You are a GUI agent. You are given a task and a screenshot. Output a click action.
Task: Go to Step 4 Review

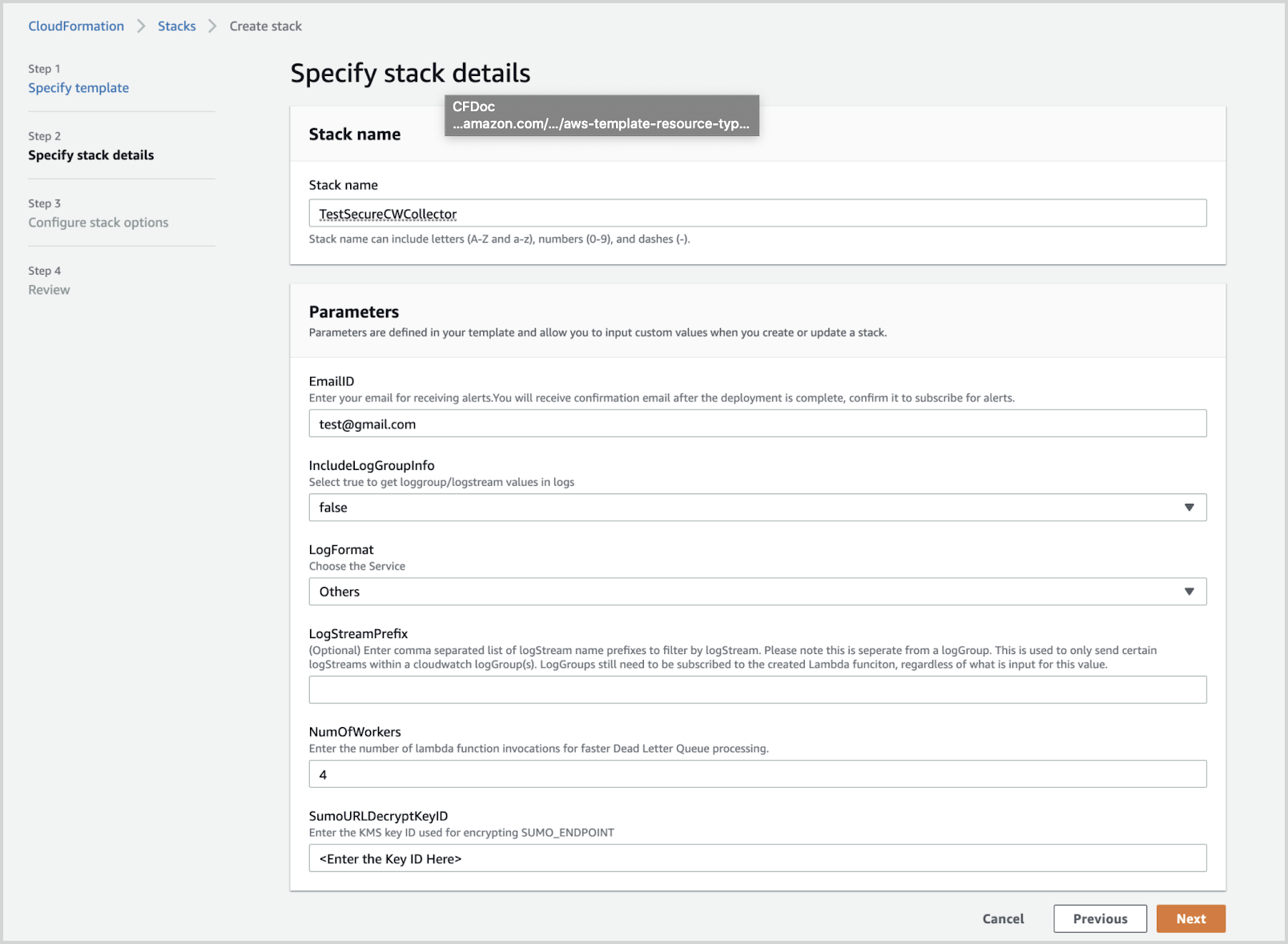coord(49,289)
